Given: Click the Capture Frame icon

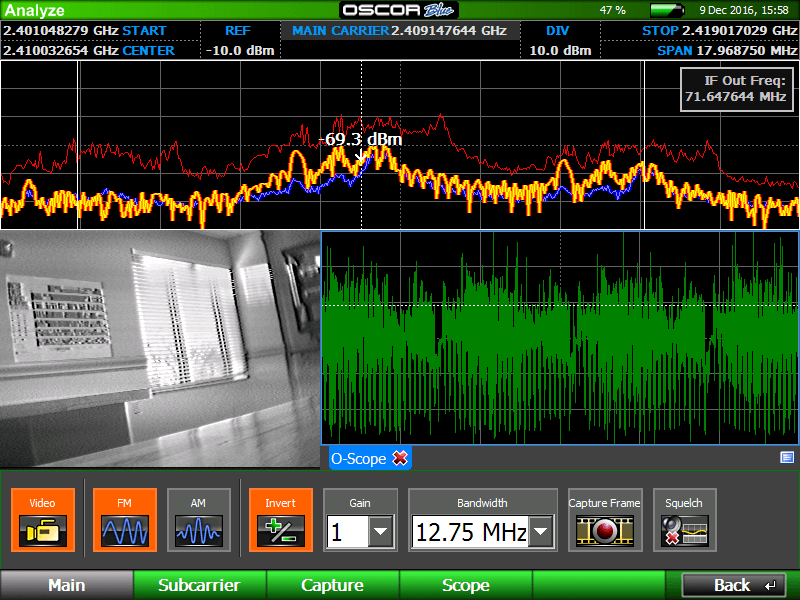Looking at the screenshot, I should (x=604, y=520).
